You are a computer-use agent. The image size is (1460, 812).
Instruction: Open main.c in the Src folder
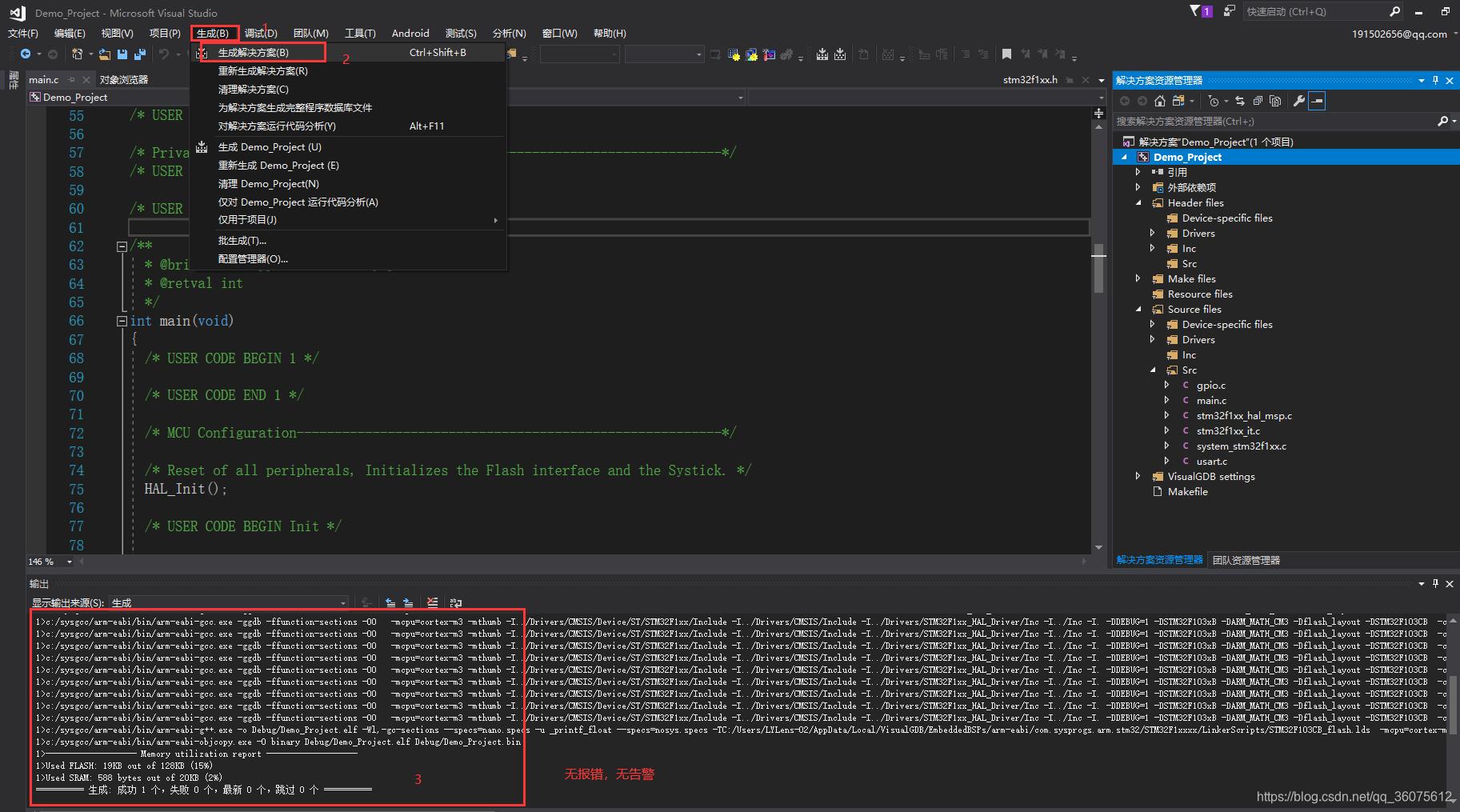1214,400
